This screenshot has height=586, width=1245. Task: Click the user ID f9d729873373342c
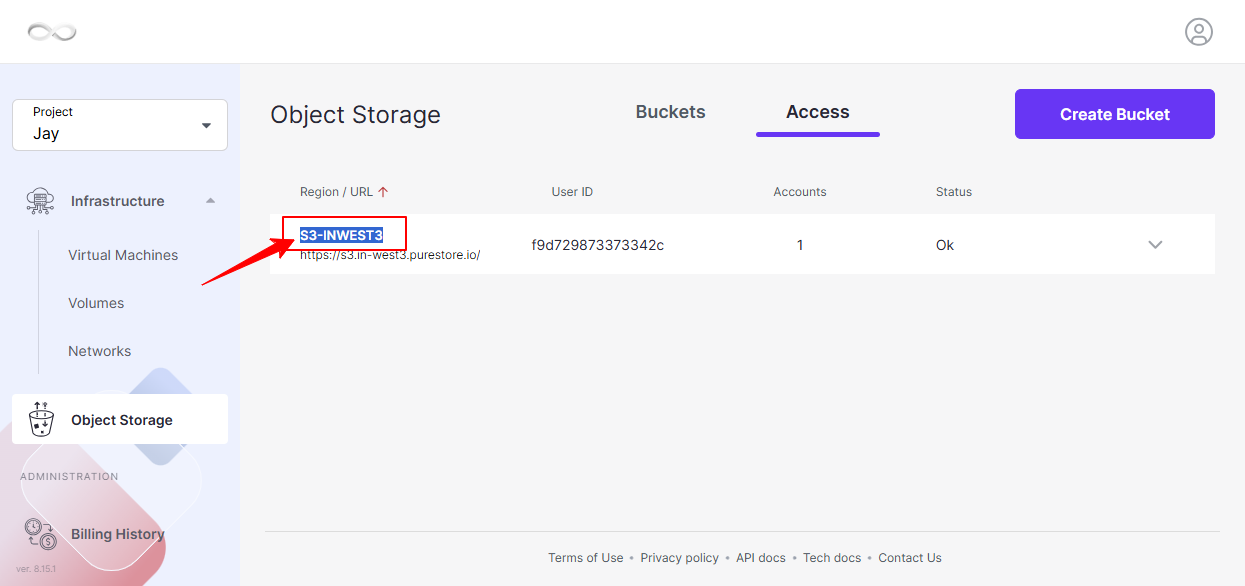pyautogui.click(x=598, y=245)
